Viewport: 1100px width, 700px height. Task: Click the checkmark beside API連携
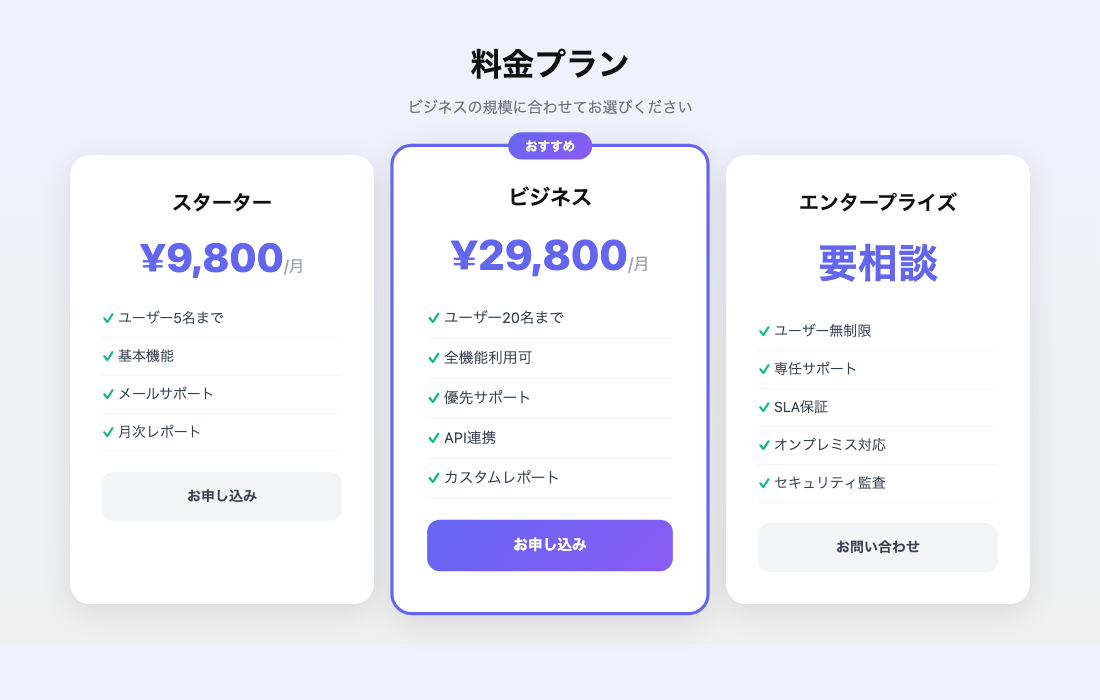pyautogui.click(x=435, y=438)
